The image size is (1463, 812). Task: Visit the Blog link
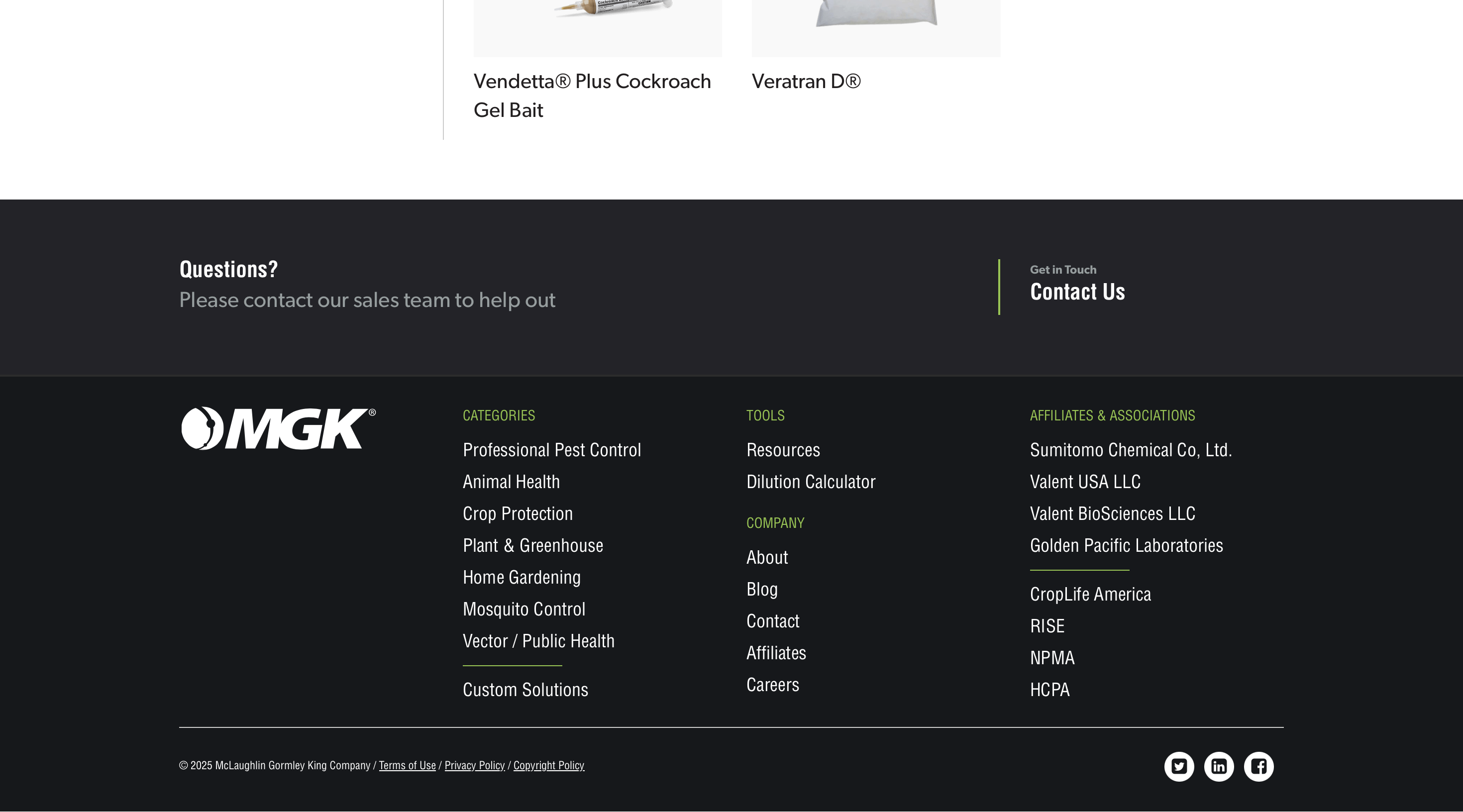(x=762, y=590)
